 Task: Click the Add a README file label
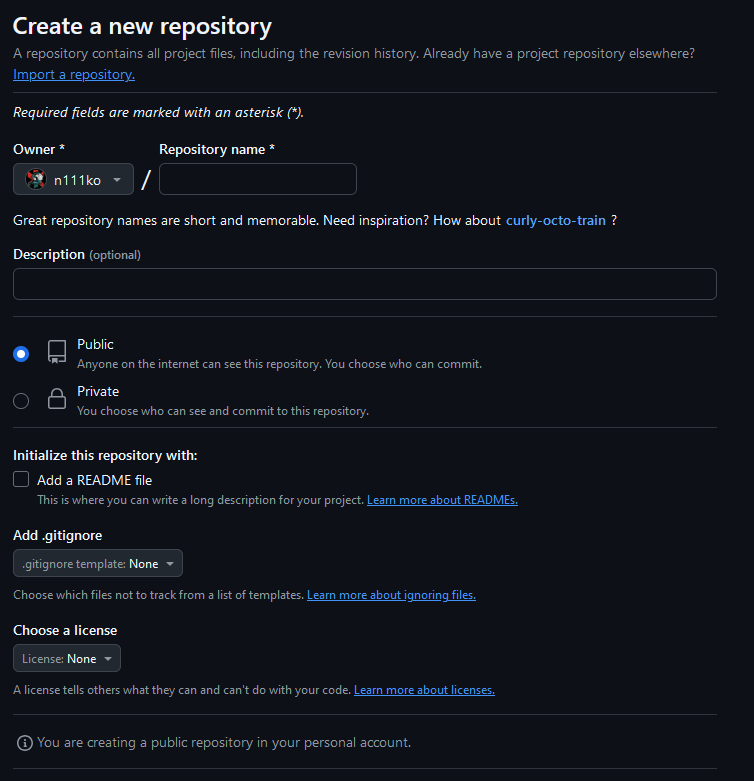click(95, 481)
